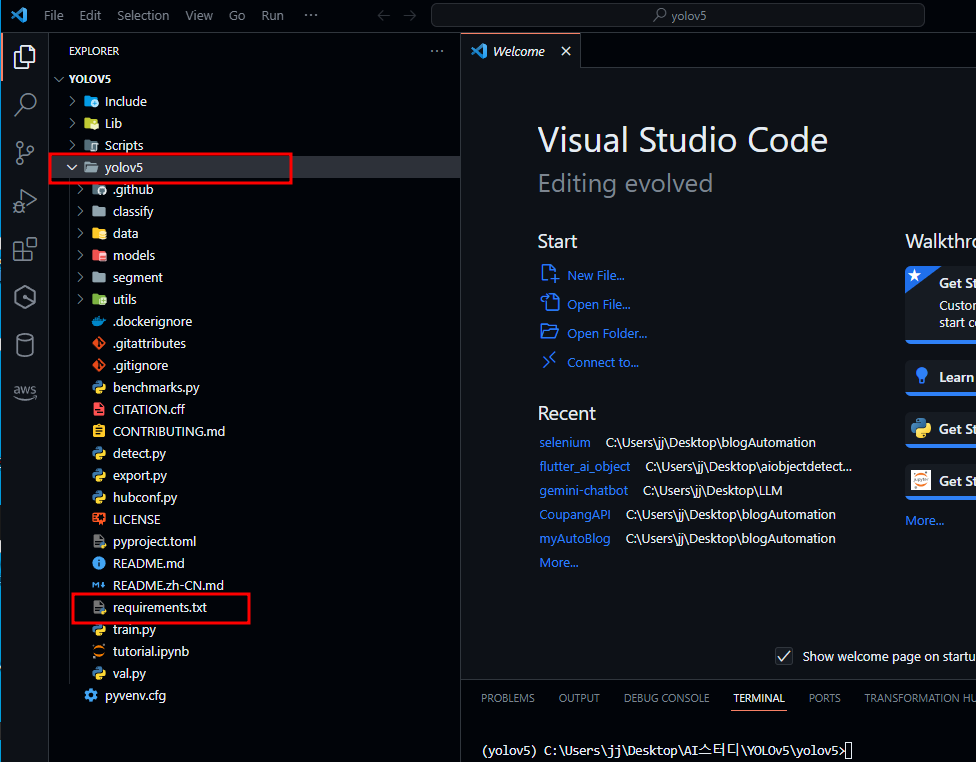Viewport: 976px width, 762px height.
Task: Click More... under Recent list
Action: pos(558,563)
